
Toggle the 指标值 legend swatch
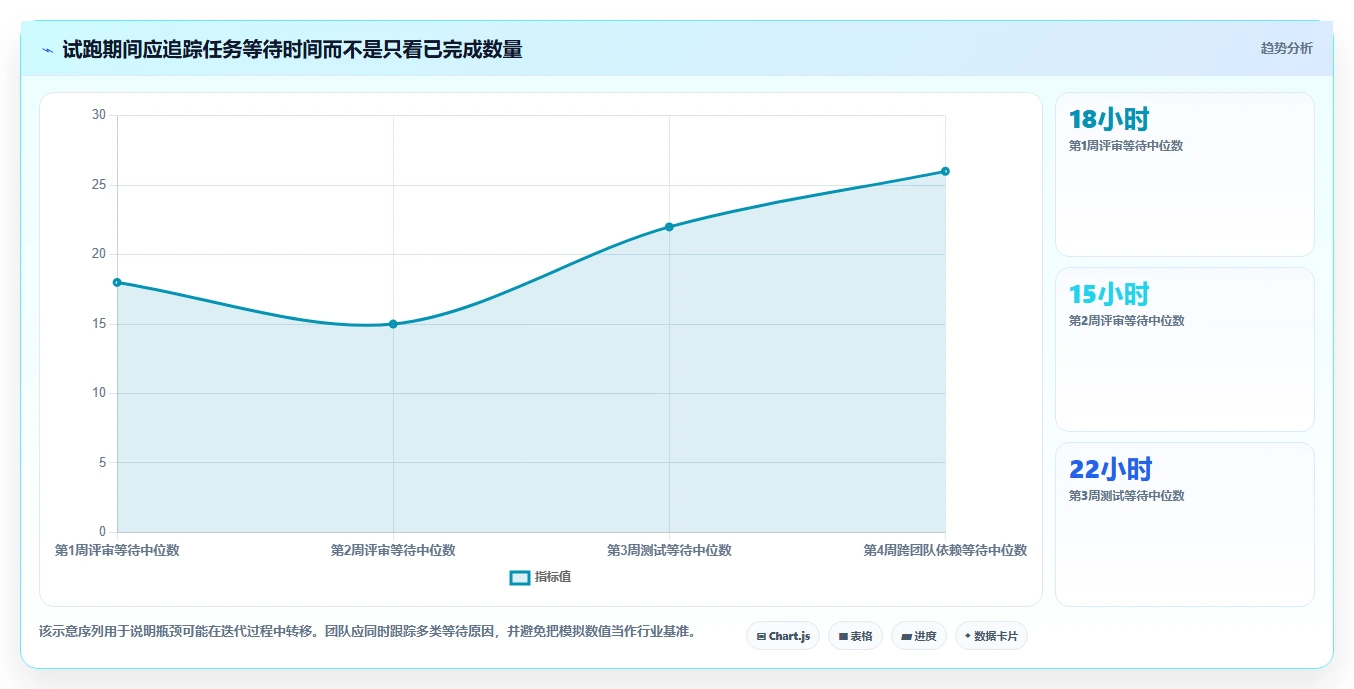pos(520,577)
